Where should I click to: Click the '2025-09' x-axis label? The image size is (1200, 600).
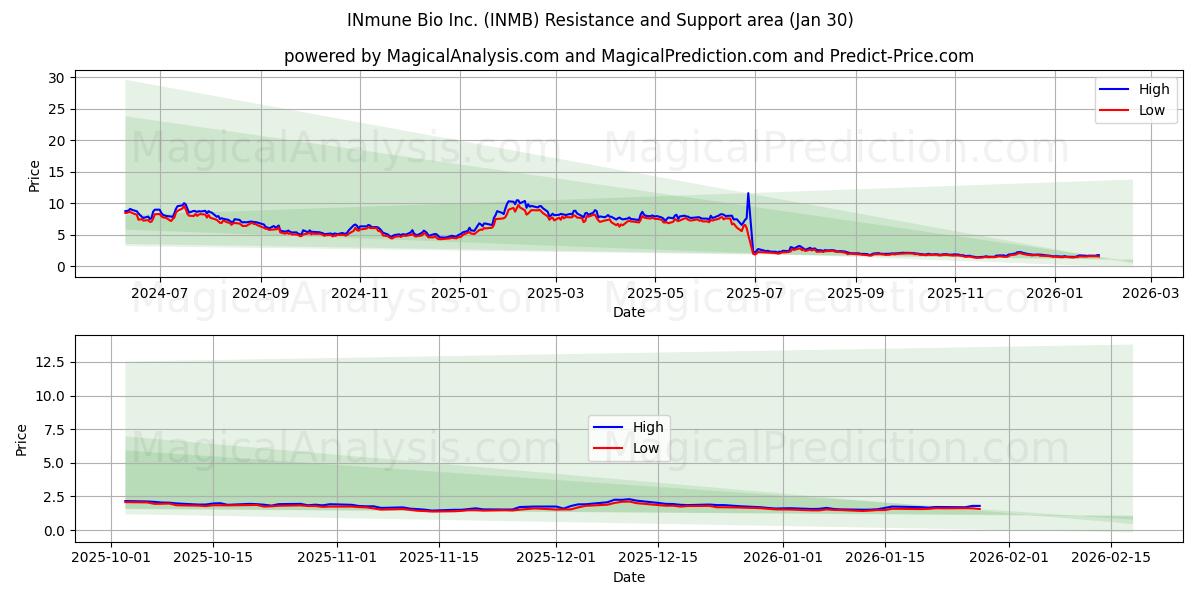point(856,293)
